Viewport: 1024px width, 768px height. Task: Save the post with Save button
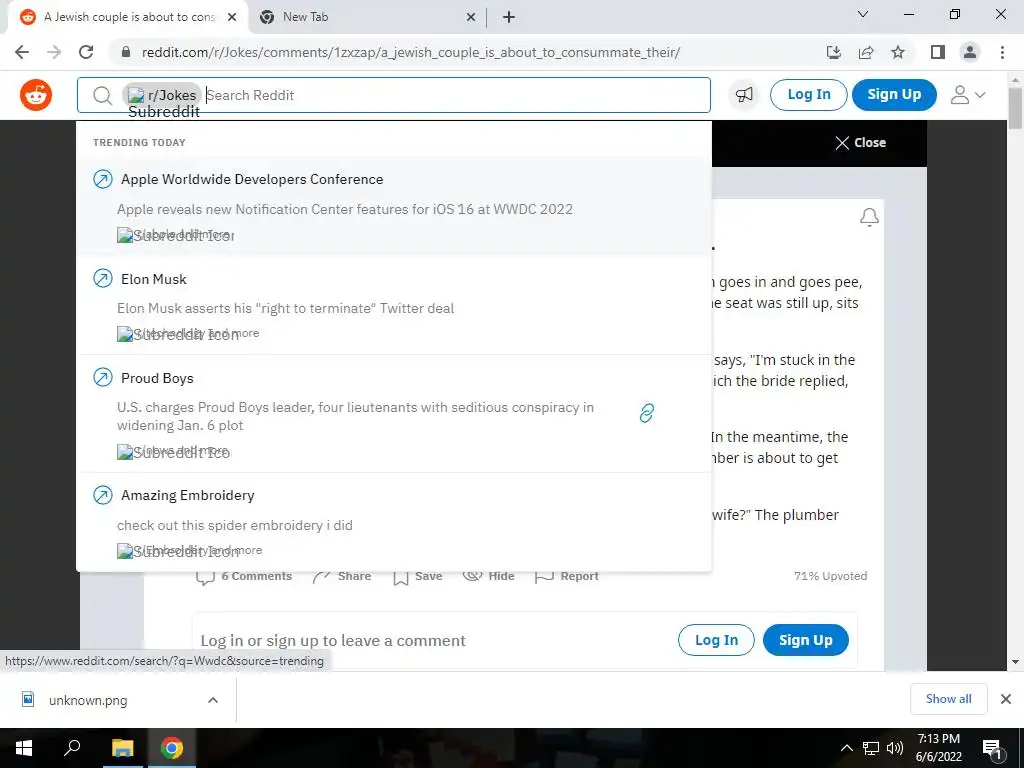point(418,576)
